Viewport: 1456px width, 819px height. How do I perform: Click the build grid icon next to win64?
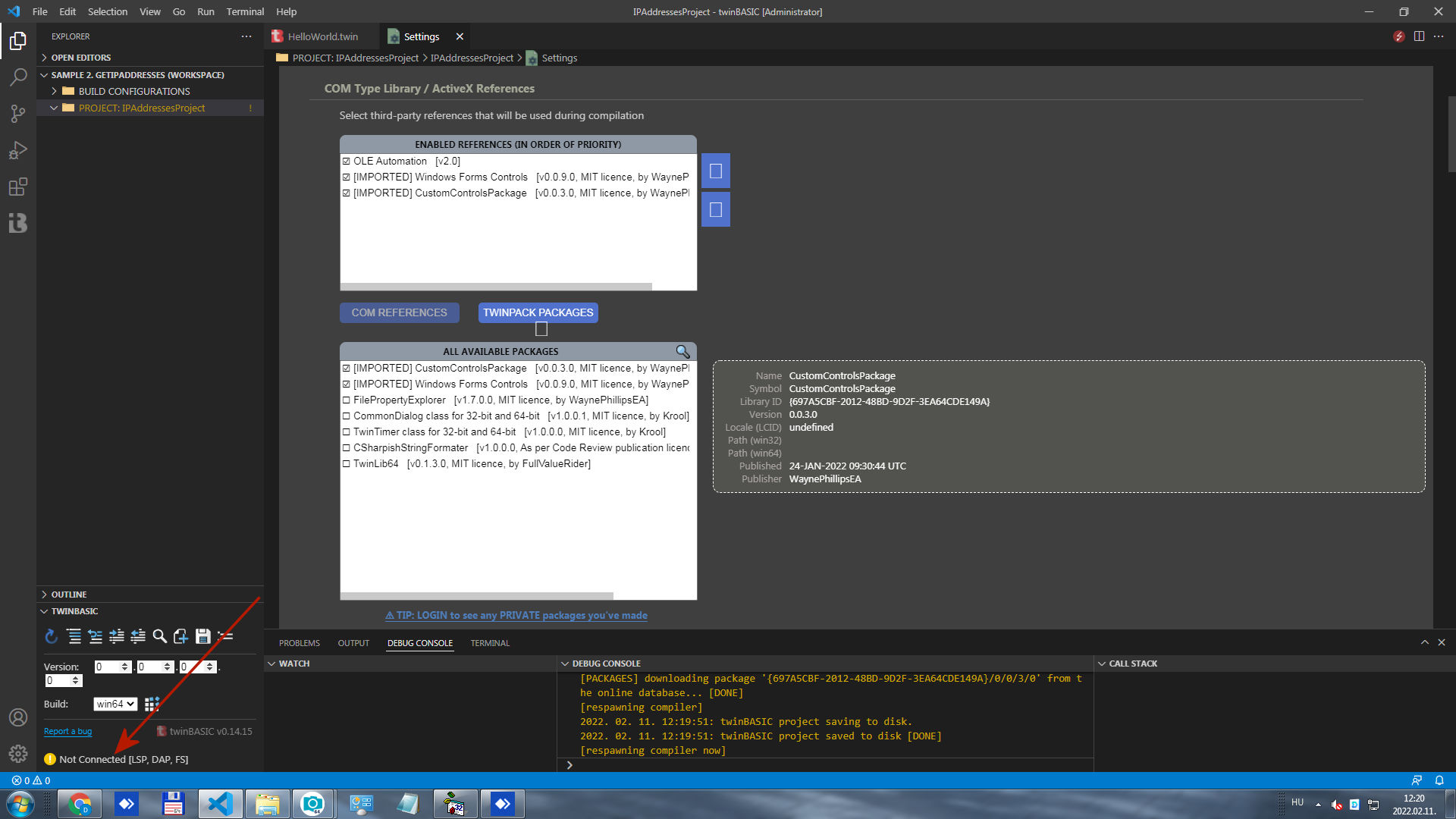[x=152, y=704]
